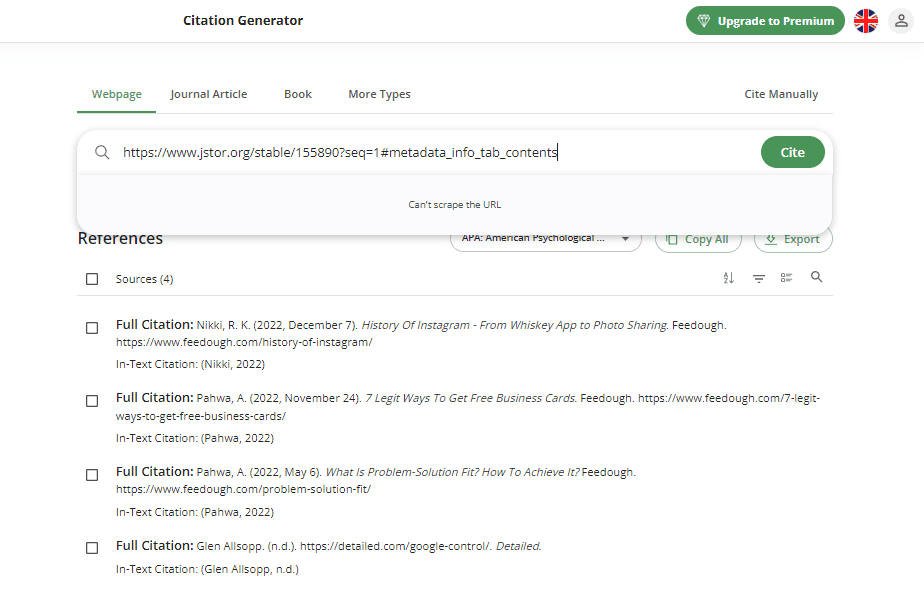This screenshot has width=924, height=591.
Task: Click Copy All references
Action: tap(697, 238)
